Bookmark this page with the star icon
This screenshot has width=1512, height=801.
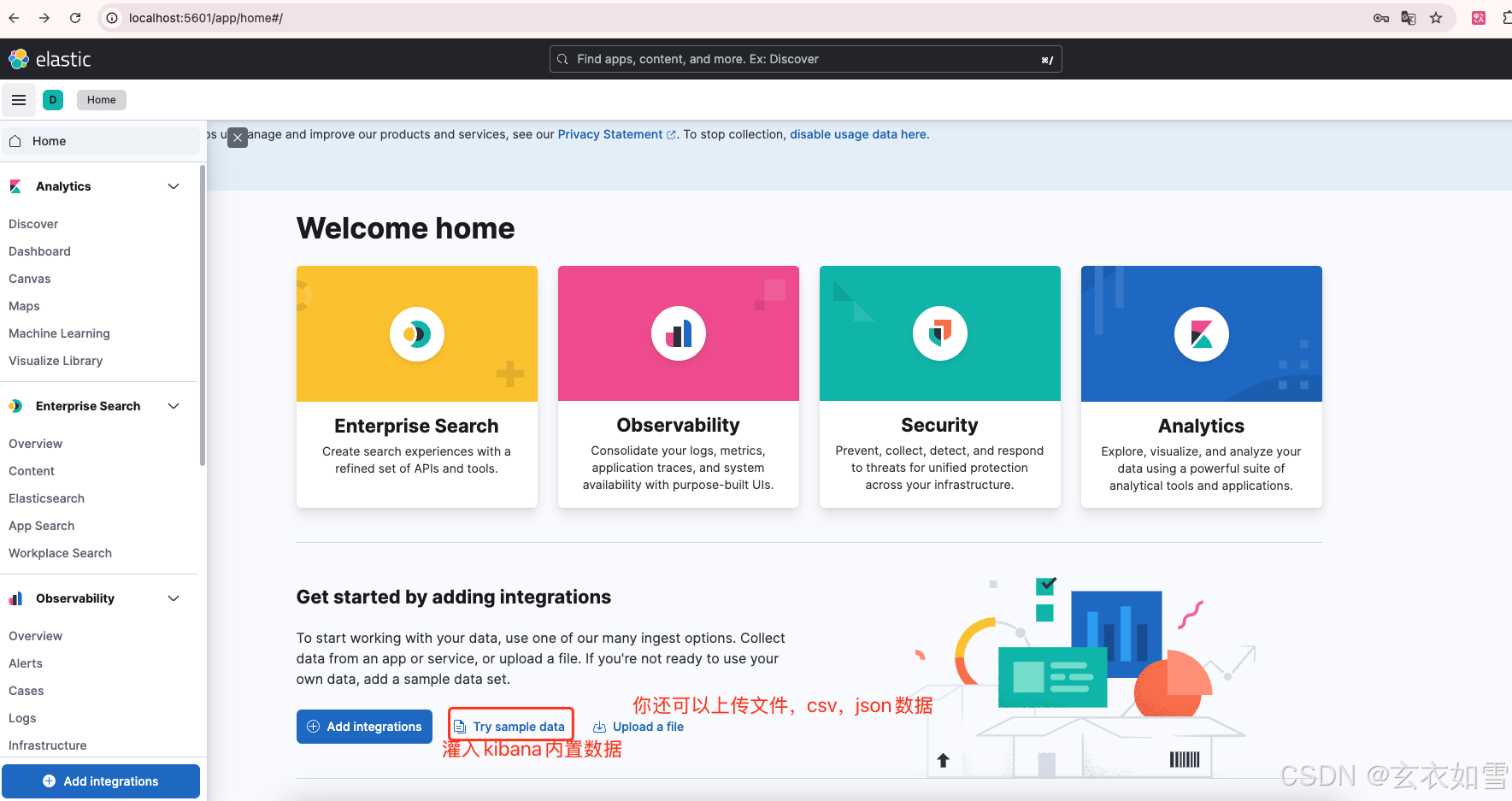point(1436,18)
